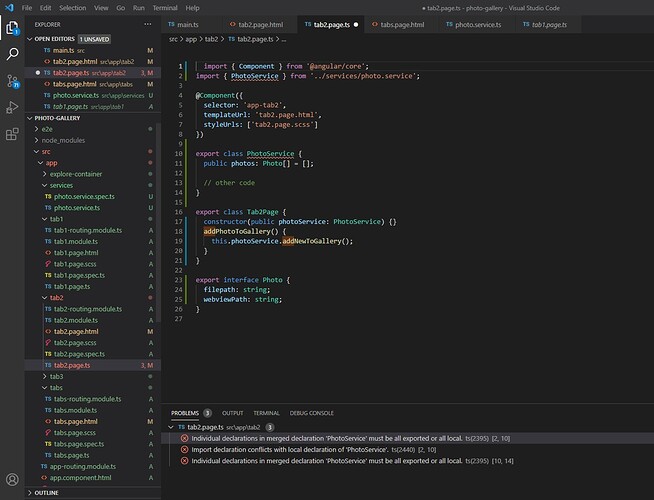
Task: Open tabs-routing.module.ts in the file tree
Action: [x=88, y=399]
